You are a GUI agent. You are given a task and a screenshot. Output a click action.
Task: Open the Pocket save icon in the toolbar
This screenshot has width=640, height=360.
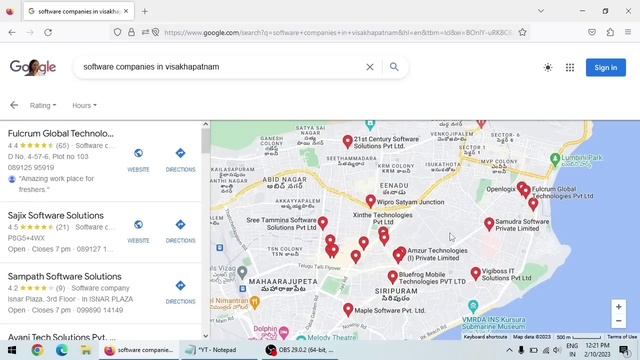[x=592, y=32]
